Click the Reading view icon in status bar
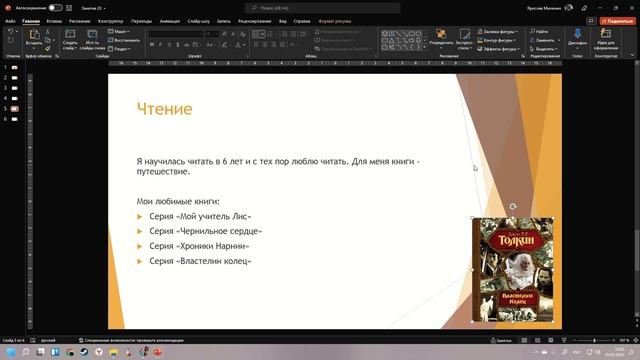The height and width of the screenshot is (360, 640). (551, 340)
